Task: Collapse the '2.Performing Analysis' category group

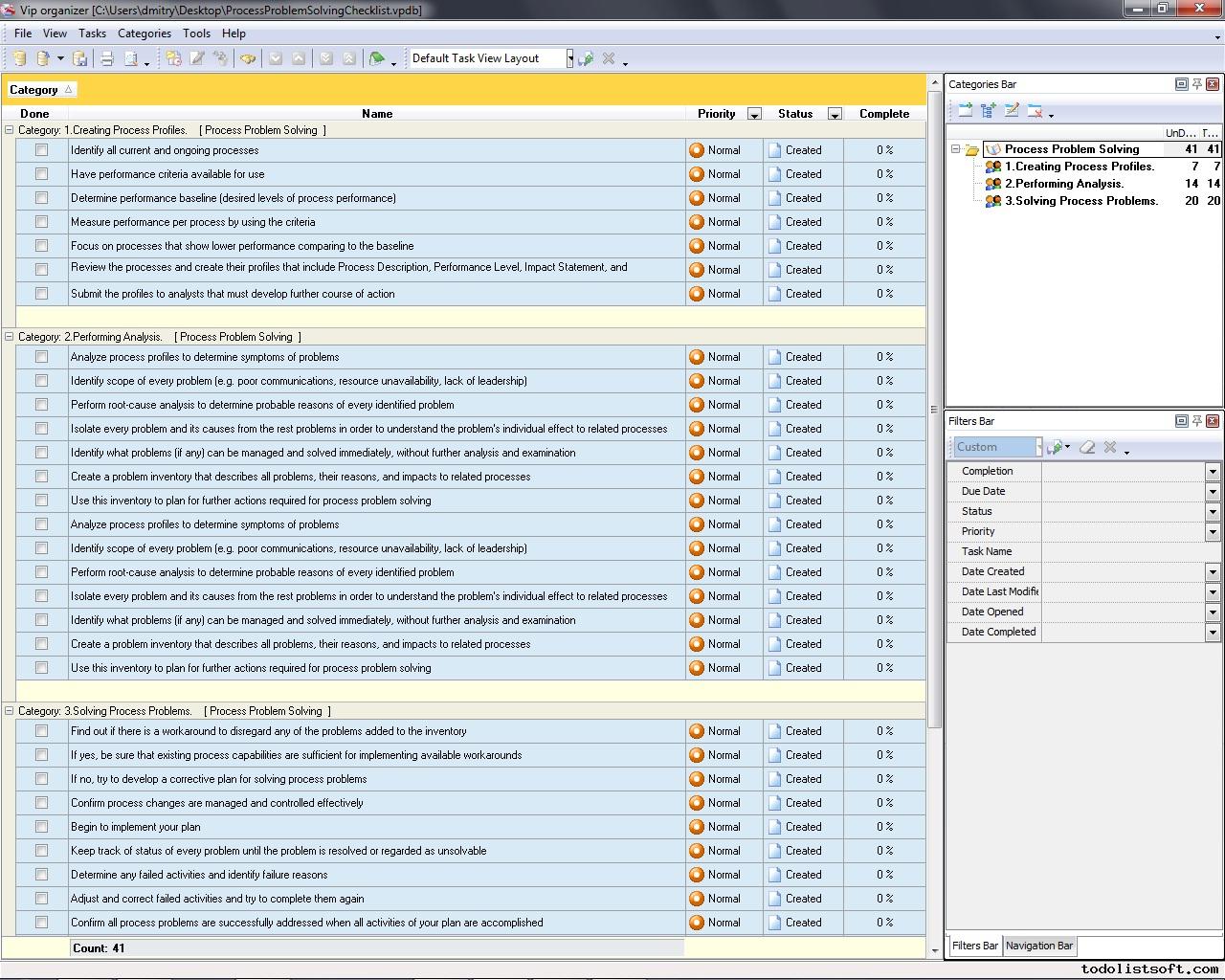Action: tap(10, 337)
